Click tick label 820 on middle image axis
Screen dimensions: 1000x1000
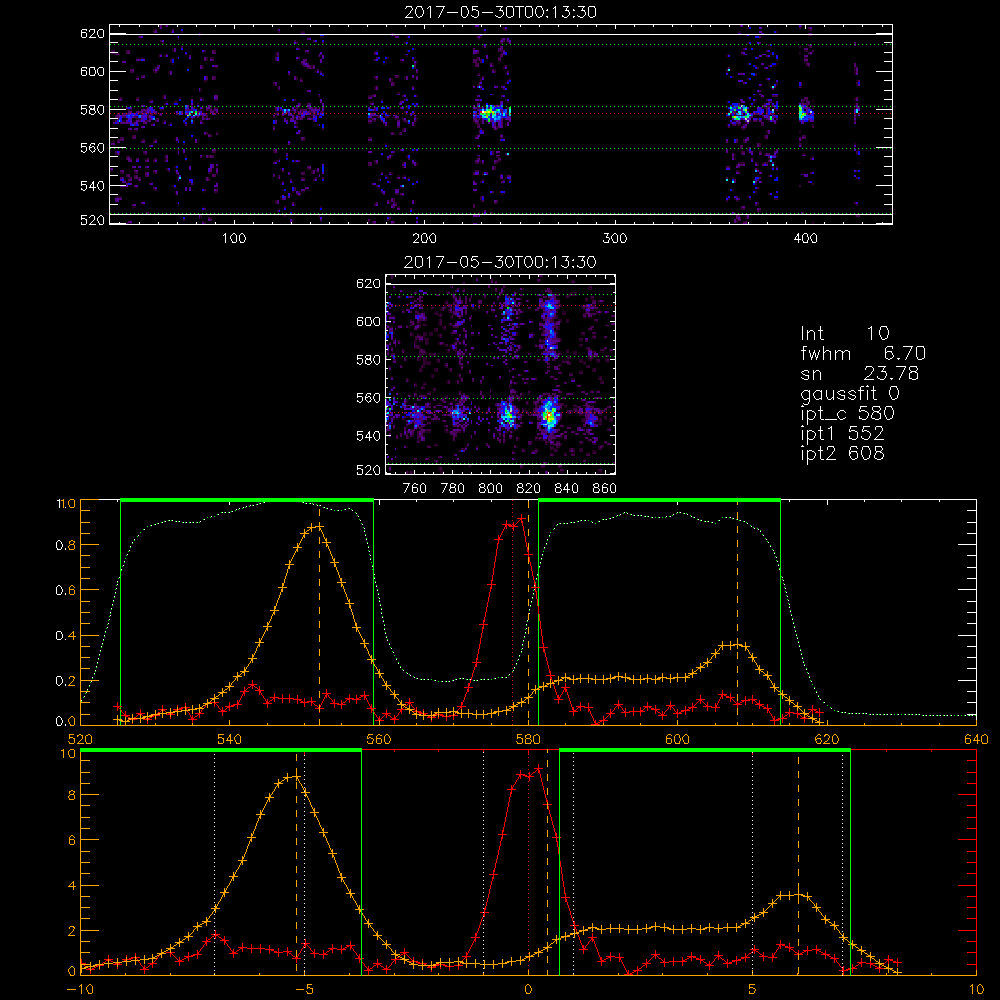click(529, 489)
